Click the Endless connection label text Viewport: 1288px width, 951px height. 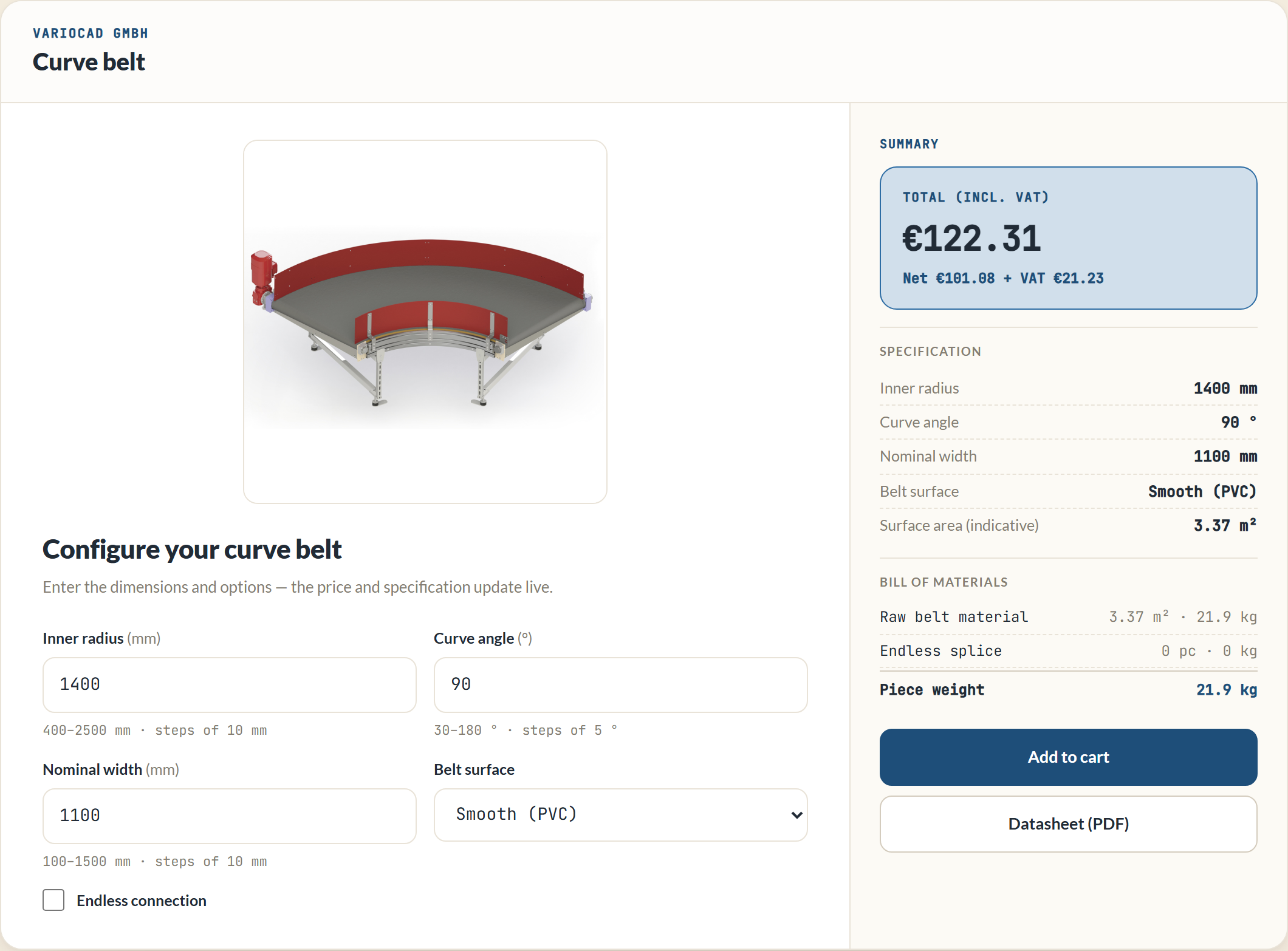point(142,901)
